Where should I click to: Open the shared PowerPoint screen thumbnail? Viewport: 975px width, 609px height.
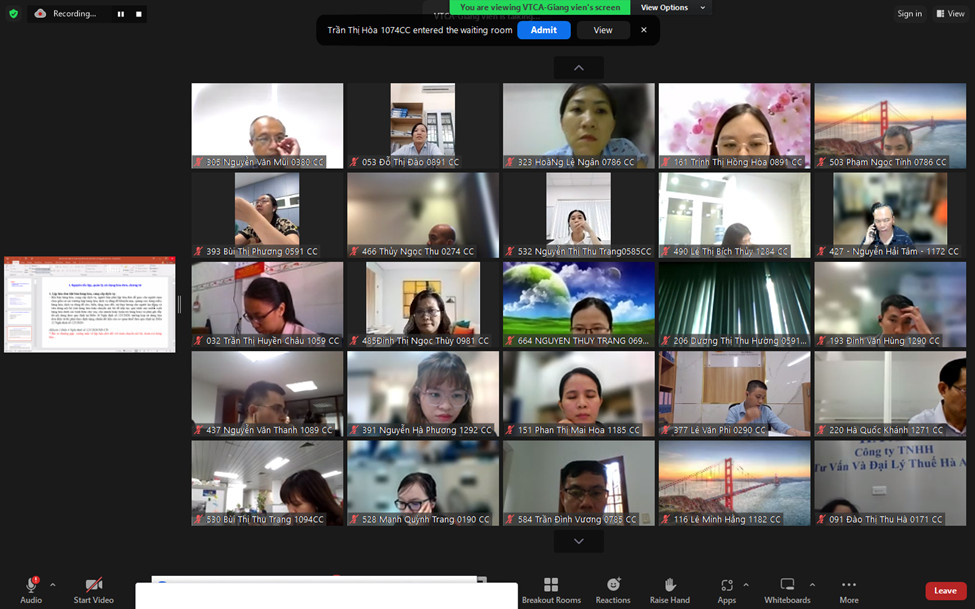90,305
